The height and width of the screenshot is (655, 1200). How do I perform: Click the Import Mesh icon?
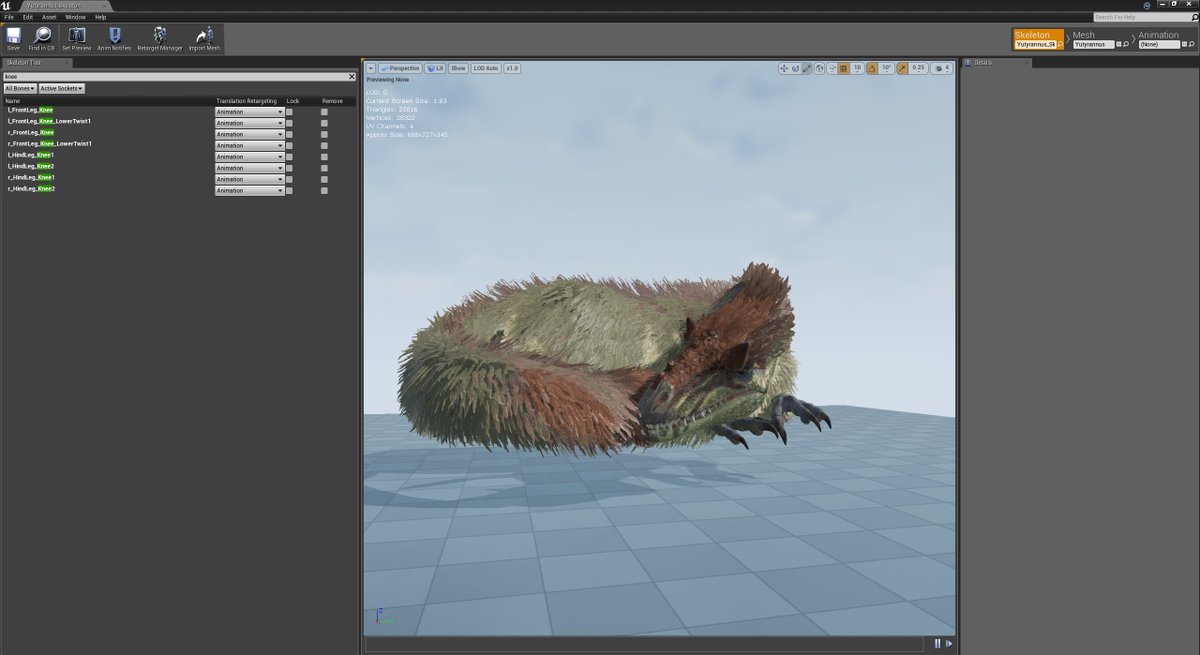click(203, 36)
